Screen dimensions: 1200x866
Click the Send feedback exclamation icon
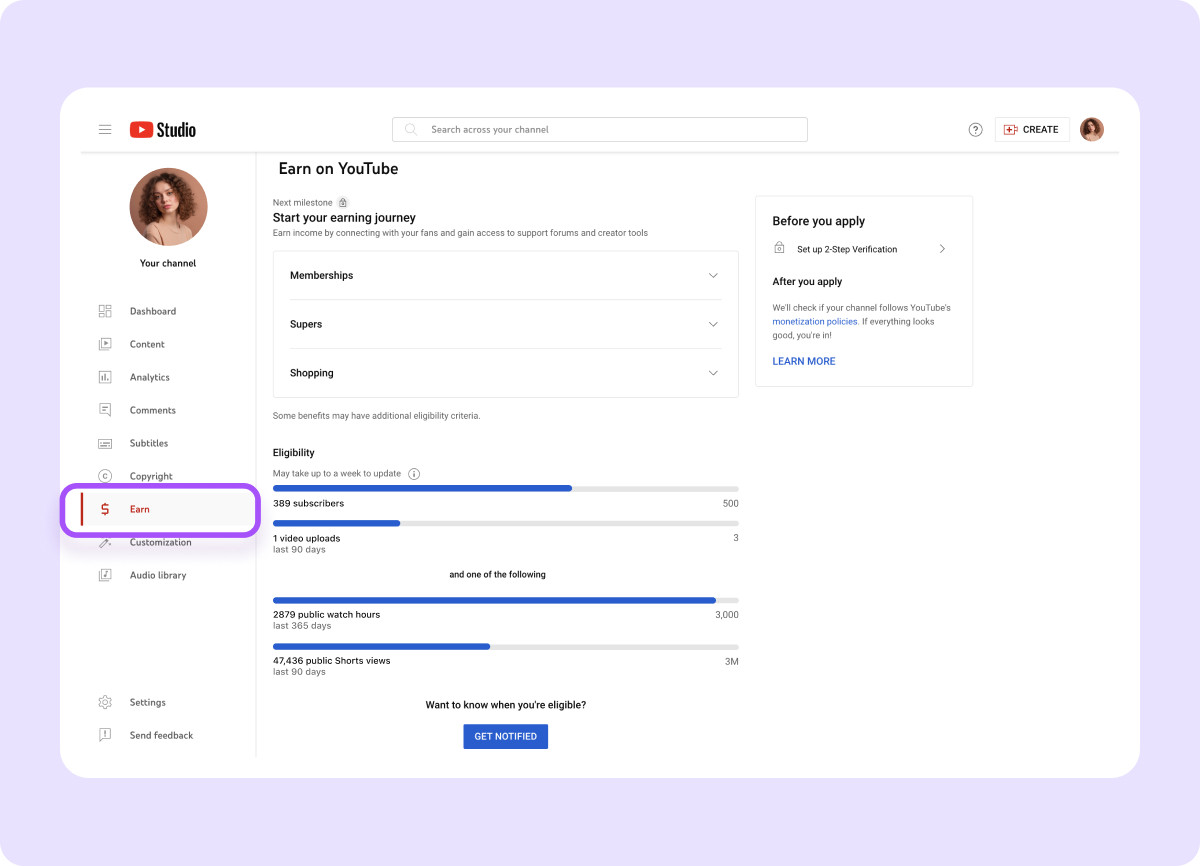point(105,735)
